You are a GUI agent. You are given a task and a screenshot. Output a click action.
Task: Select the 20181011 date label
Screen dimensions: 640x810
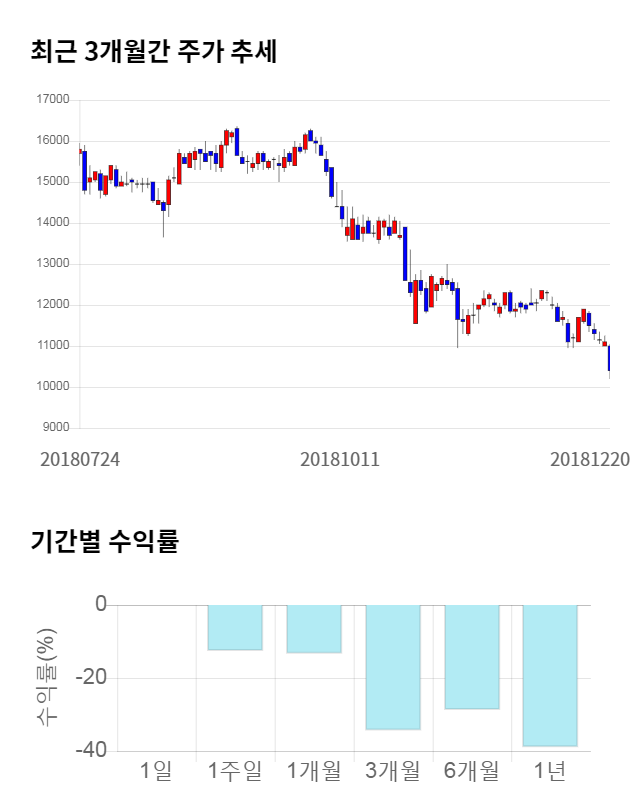[x=340, y=459]
